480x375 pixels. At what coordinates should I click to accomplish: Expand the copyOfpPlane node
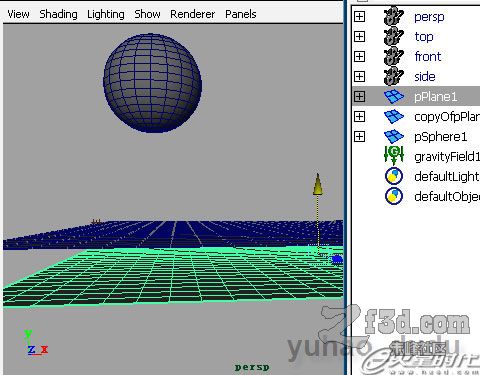click(x=359, y=116)
